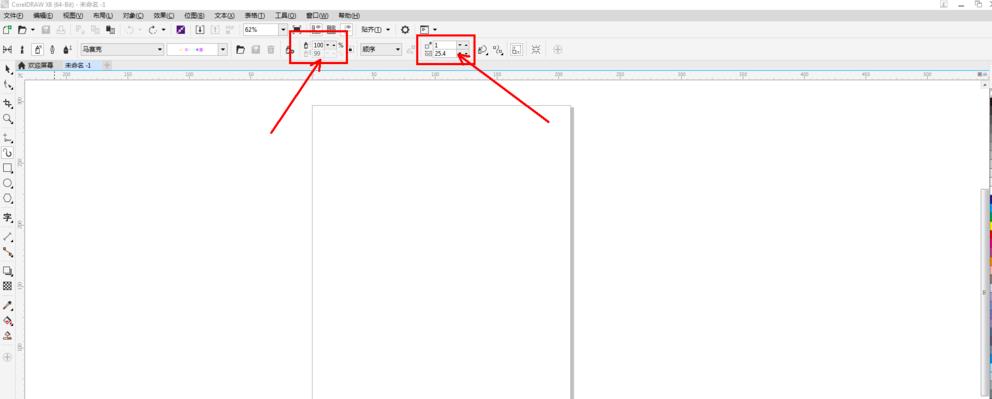Screen dimensions: 992x399
Task: Open the 文件(F) menu
Action: point(13,15)
